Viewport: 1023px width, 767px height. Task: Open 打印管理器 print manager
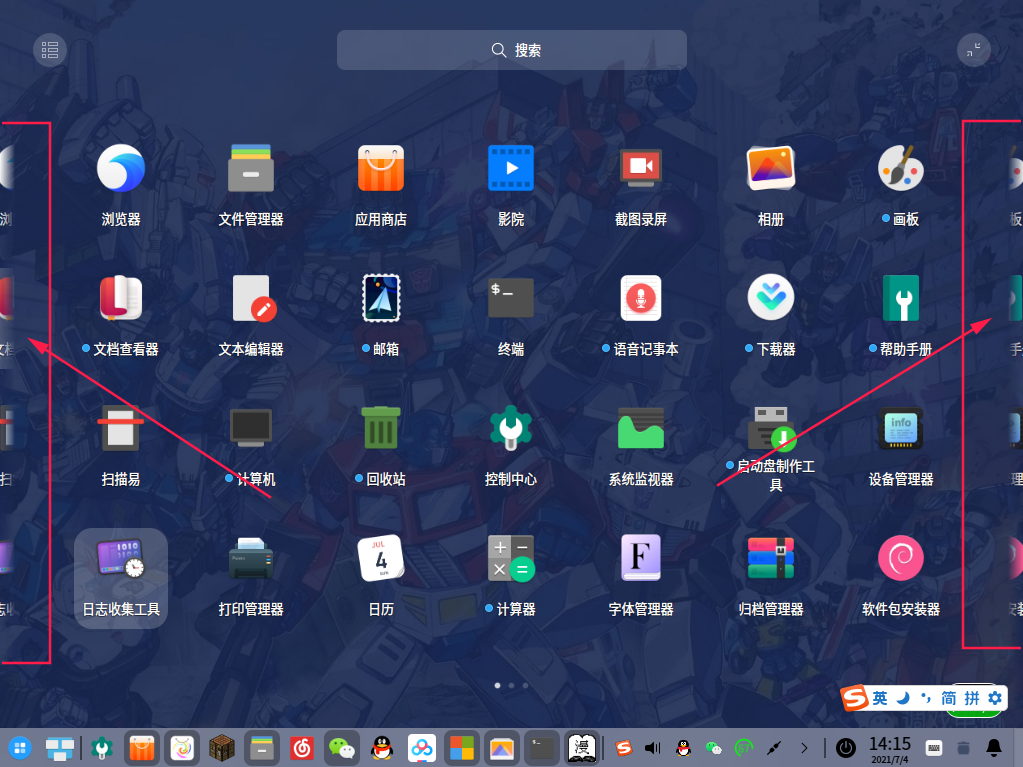(x=251, y=558)
